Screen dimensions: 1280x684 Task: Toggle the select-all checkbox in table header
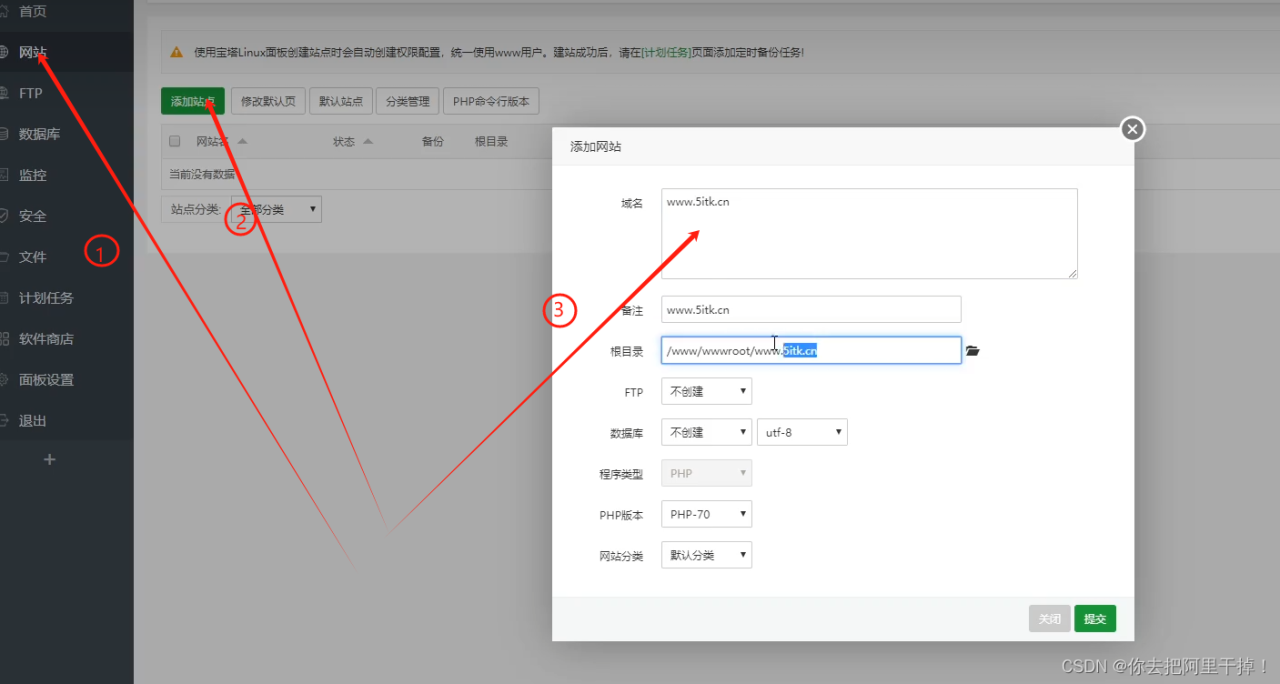[x=175, y=141]
